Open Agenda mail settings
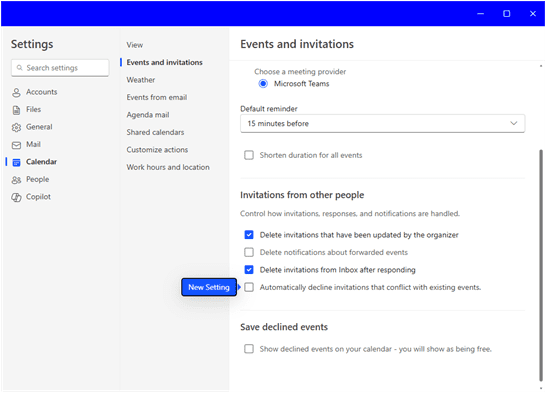This screenshot has height=393, width=546. [x=148, y=115]
